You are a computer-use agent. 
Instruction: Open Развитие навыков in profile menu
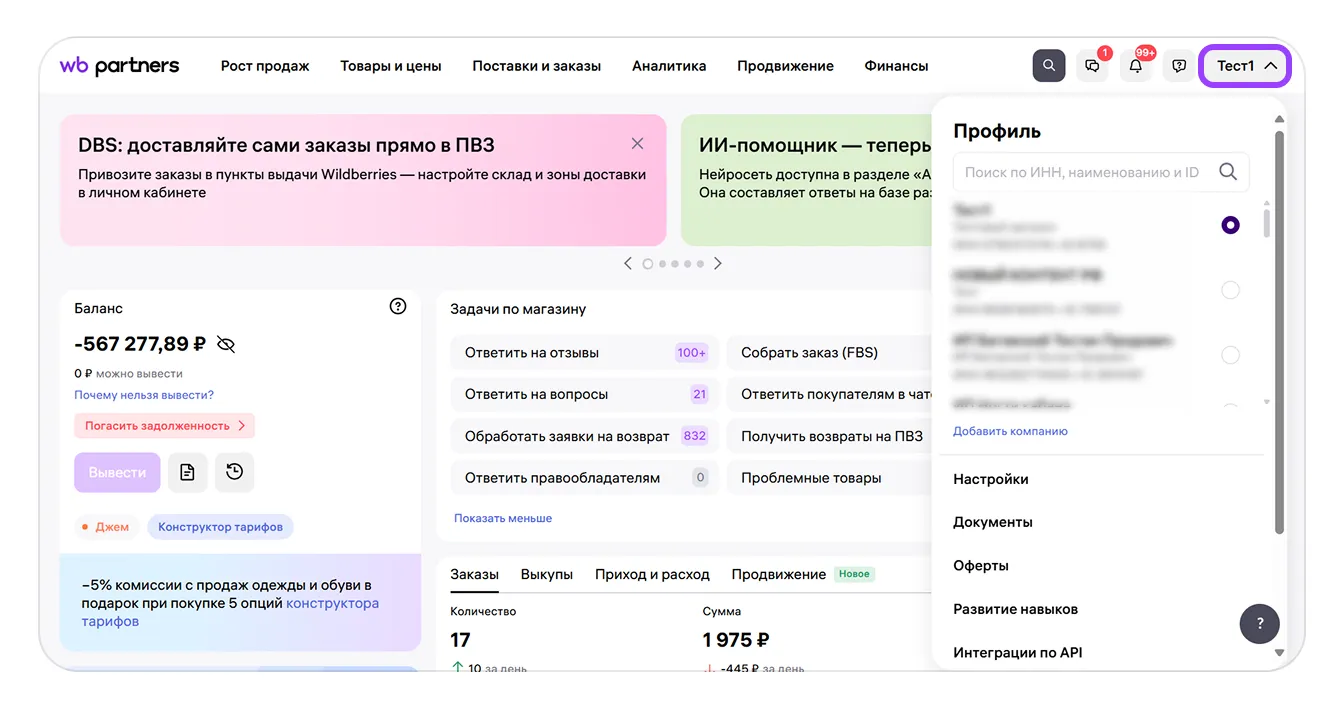click(1016, 609)
